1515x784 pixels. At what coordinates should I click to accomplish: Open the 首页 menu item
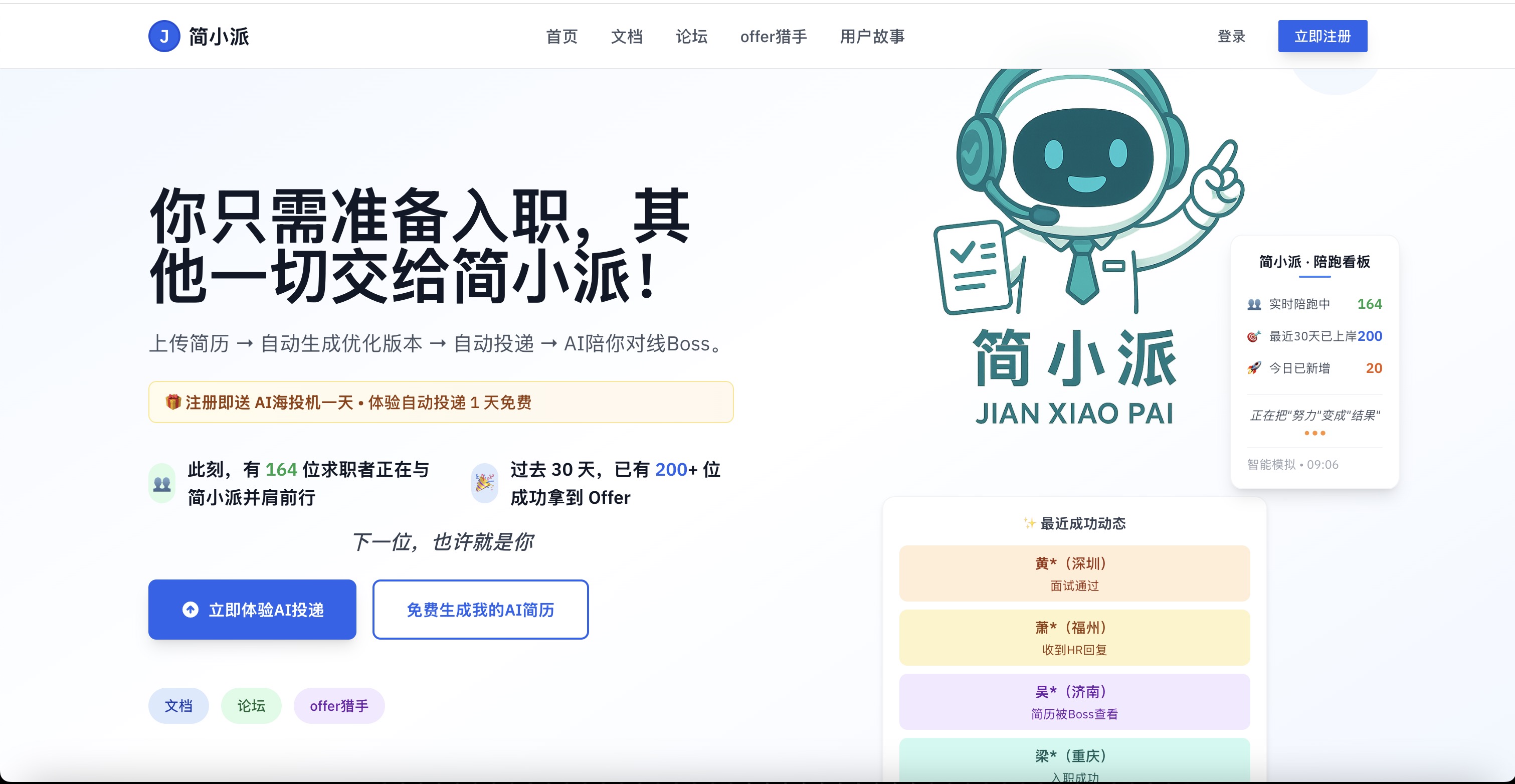click(x=562, y=37)
